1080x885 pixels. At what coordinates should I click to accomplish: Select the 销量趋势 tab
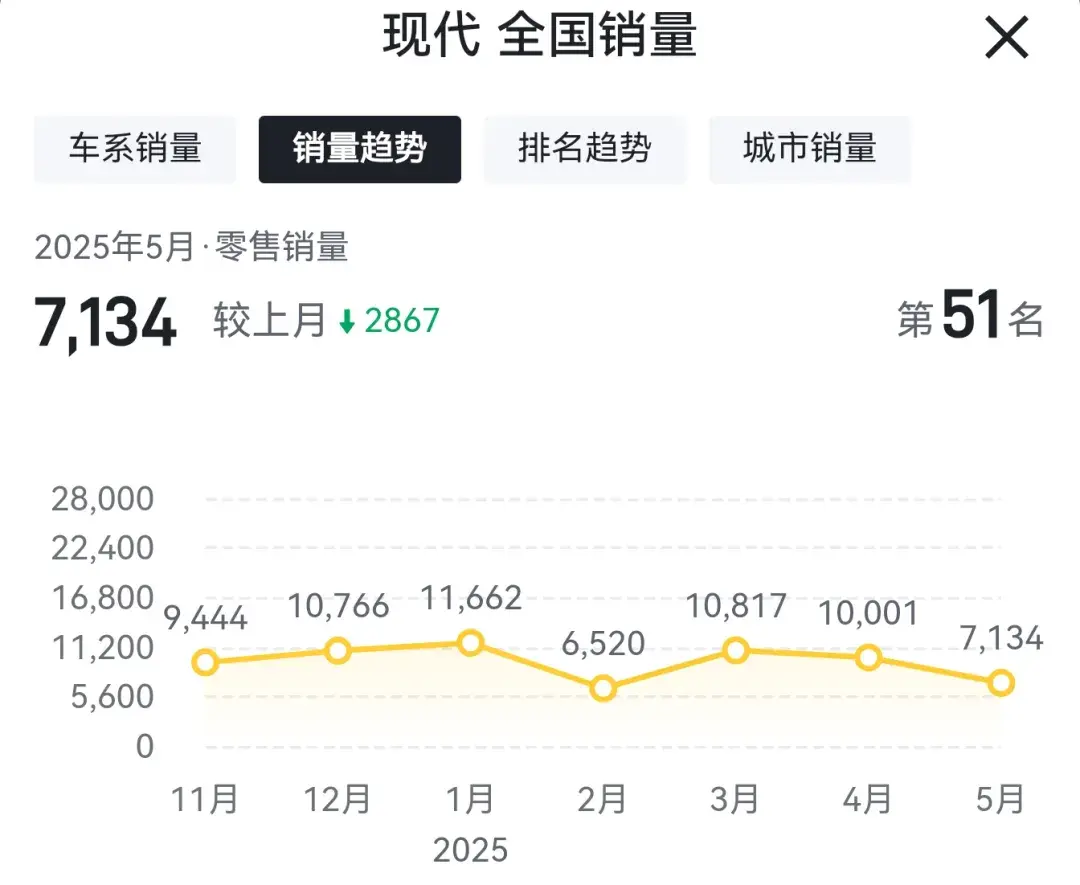[x=360, y=149]
